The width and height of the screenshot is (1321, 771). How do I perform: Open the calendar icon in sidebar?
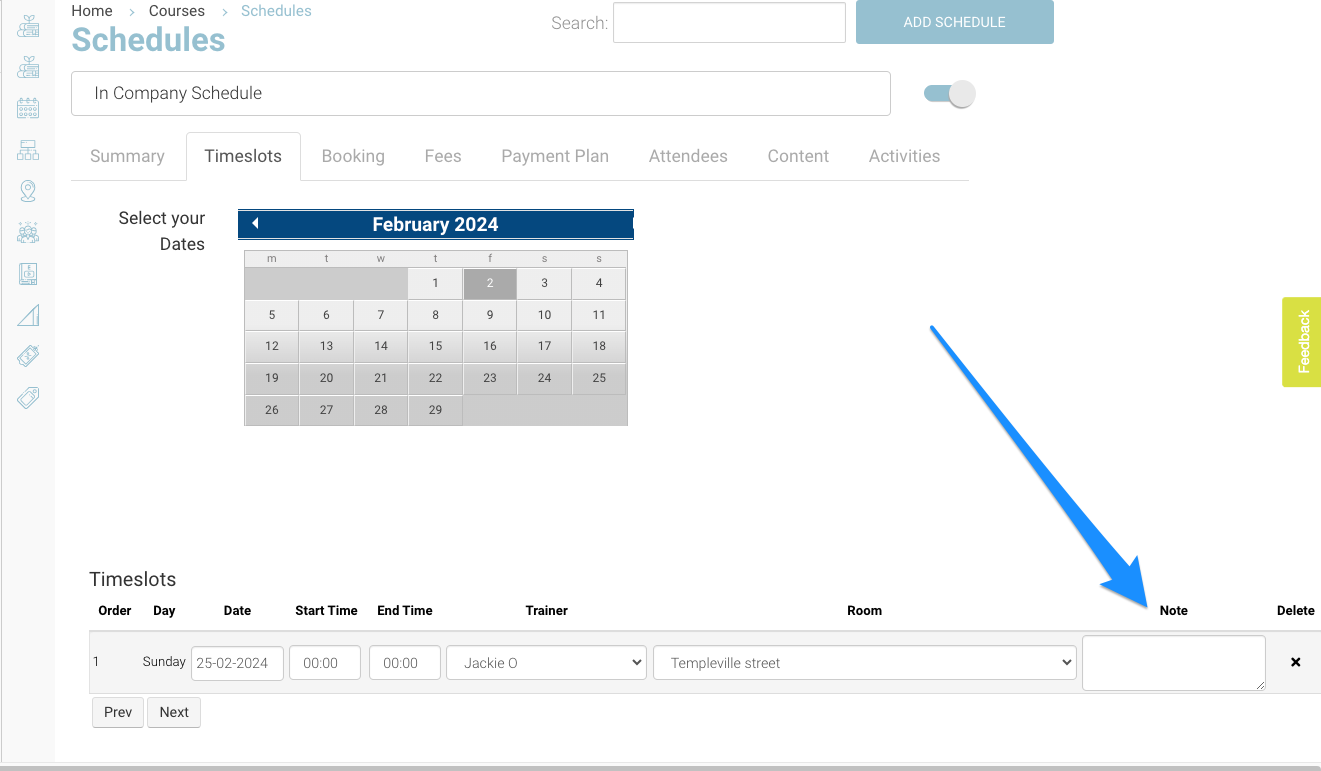(28, 109)
